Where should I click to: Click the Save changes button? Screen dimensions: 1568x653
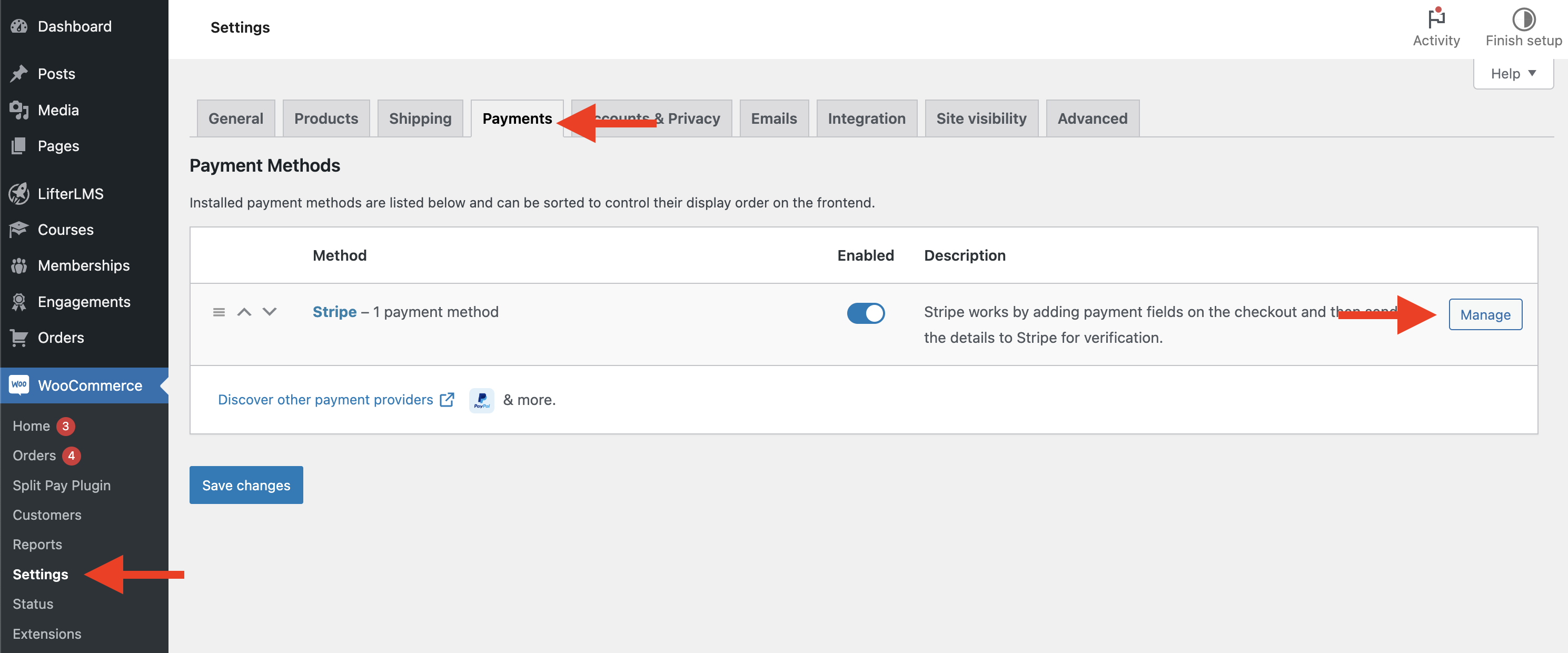coord(246,485)
